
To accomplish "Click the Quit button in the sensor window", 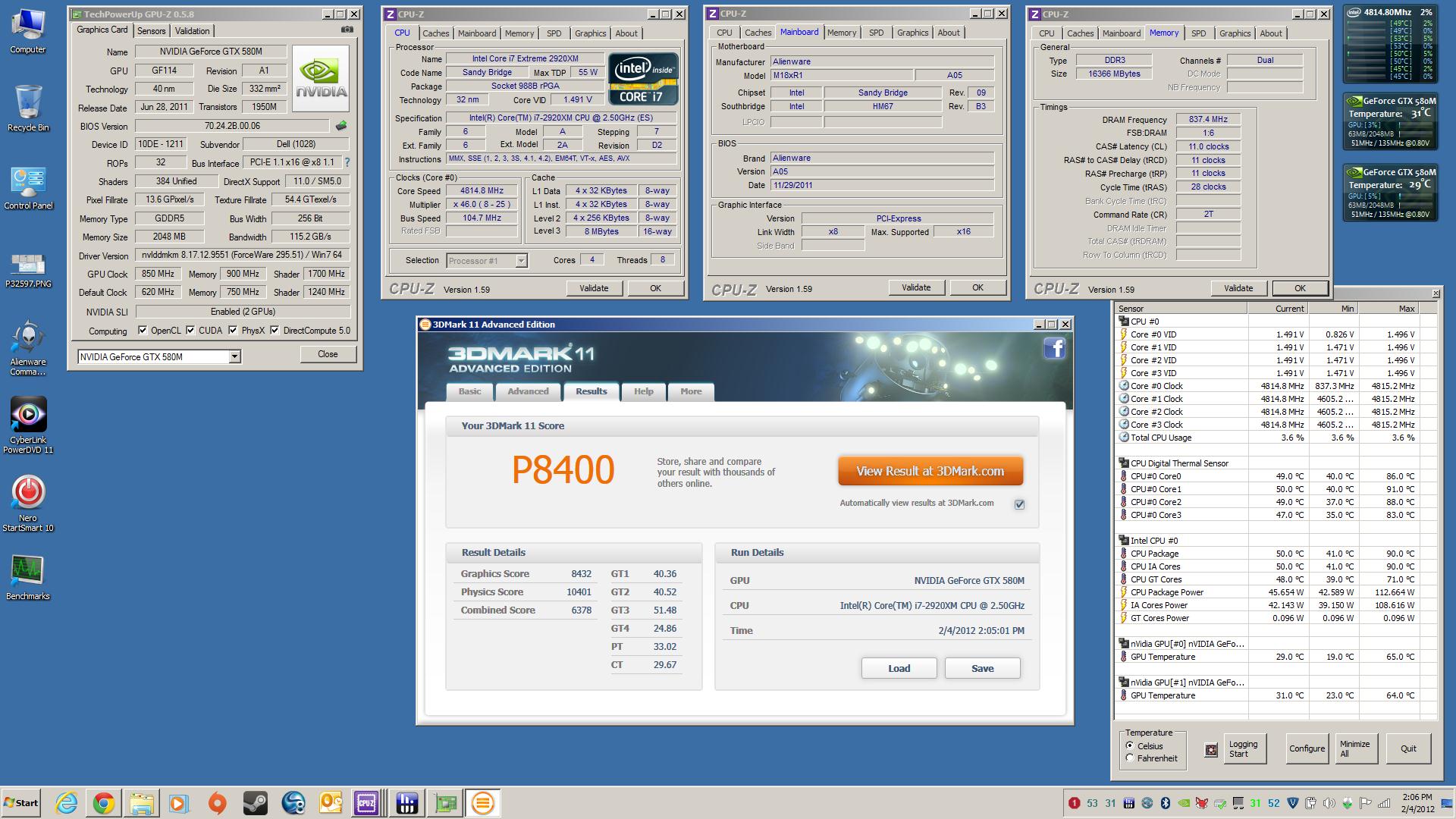I will 1408,749.
